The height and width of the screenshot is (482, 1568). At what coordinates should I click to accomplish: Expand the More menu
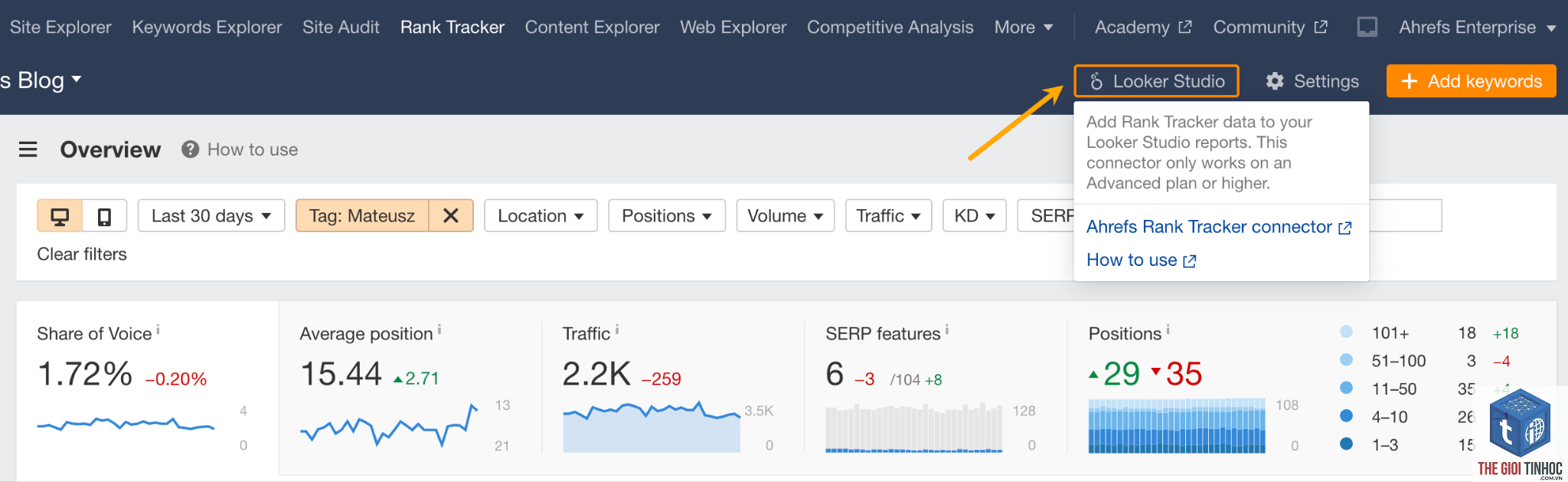[x=1024, y=27]
